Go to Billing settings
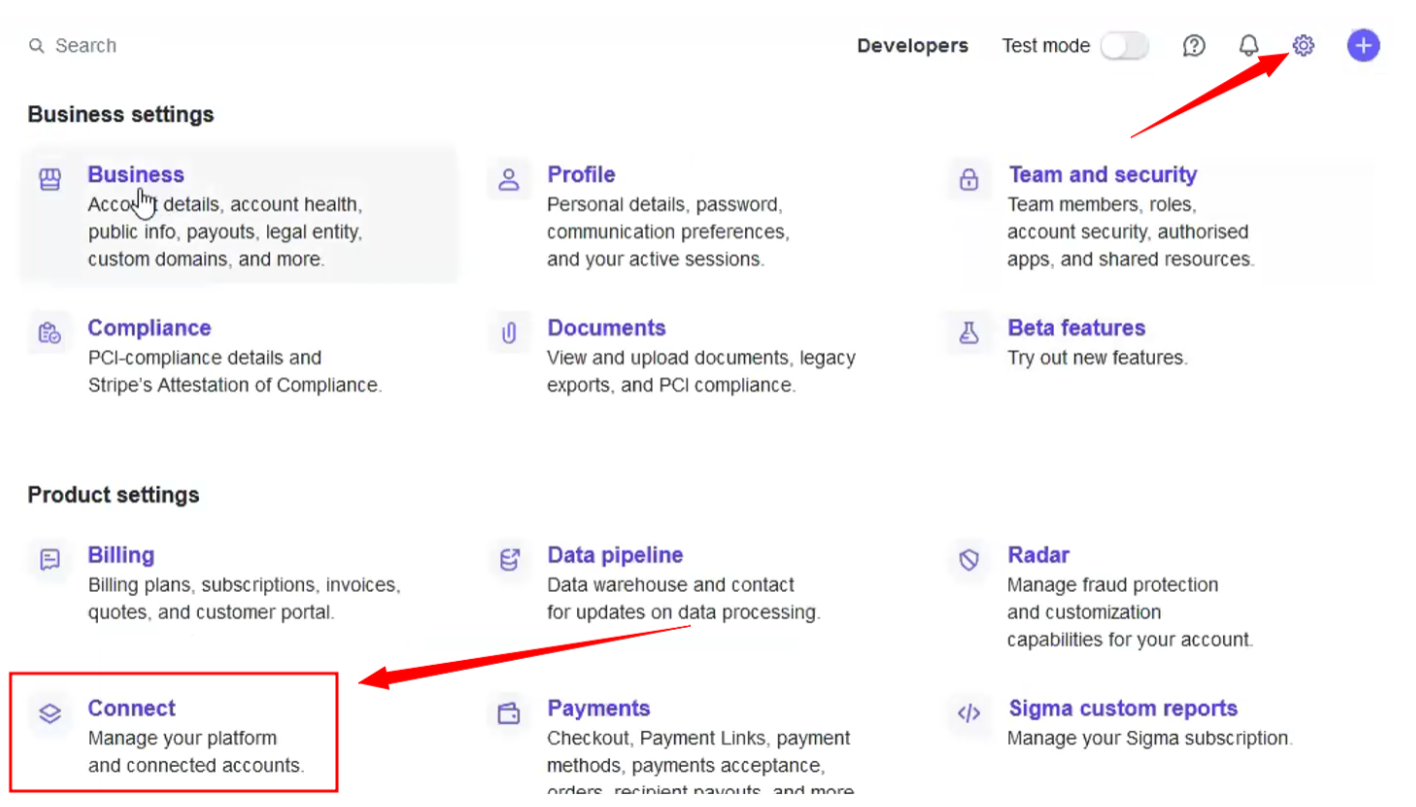The height and width of the screenshot is (807, 1416). [x=121, y=555]
